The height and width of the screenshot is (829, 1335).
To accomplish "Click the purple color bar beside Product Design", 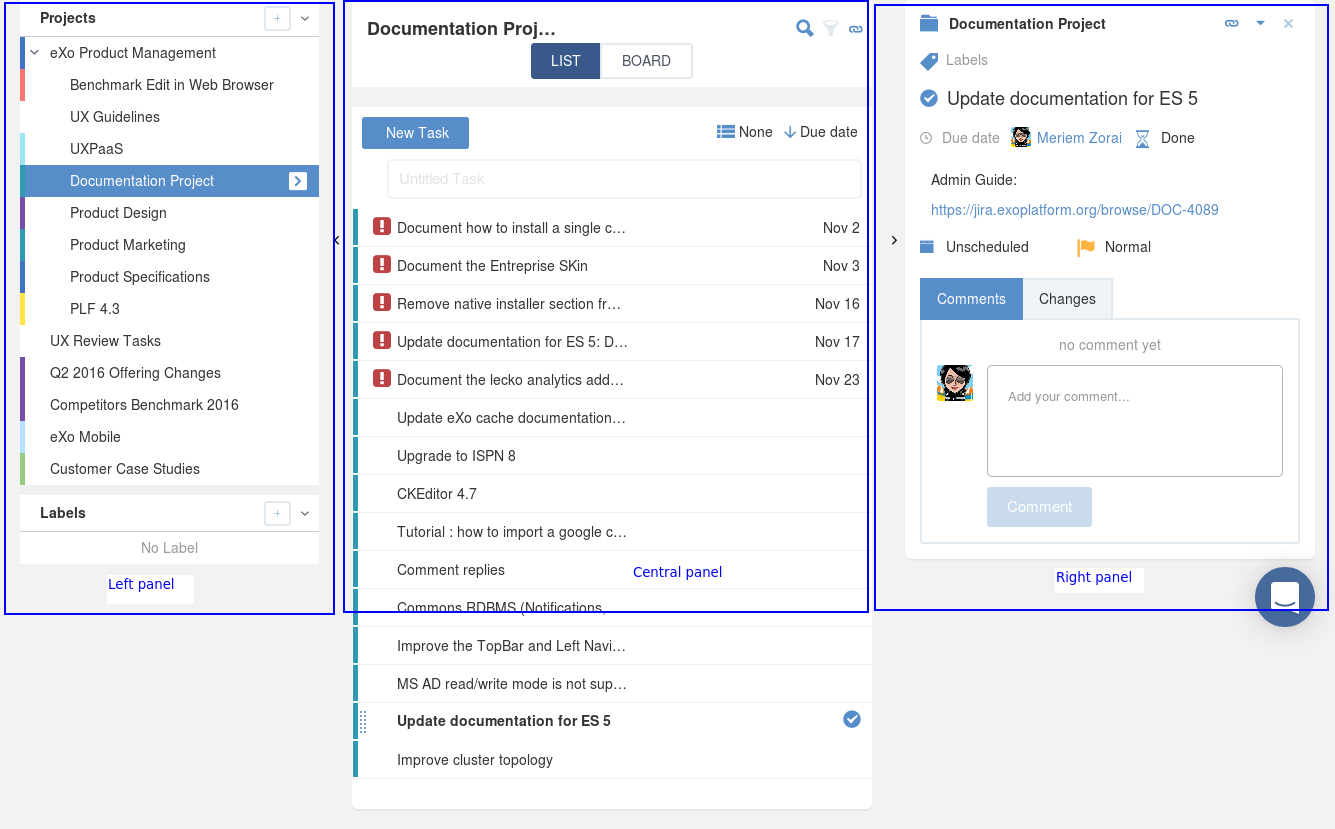I will point(22,213).
